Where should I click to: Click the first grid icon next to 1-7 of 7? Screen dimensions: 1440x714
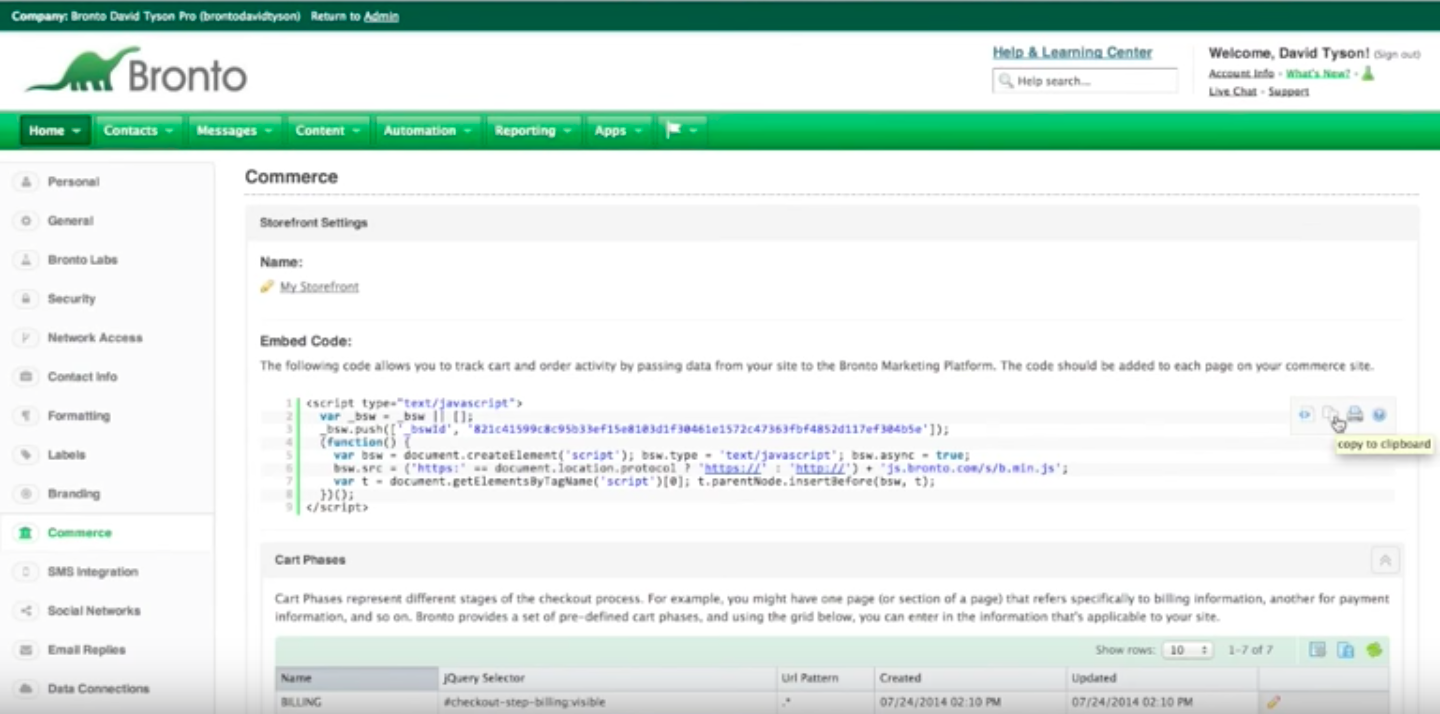coord(1317,650)
